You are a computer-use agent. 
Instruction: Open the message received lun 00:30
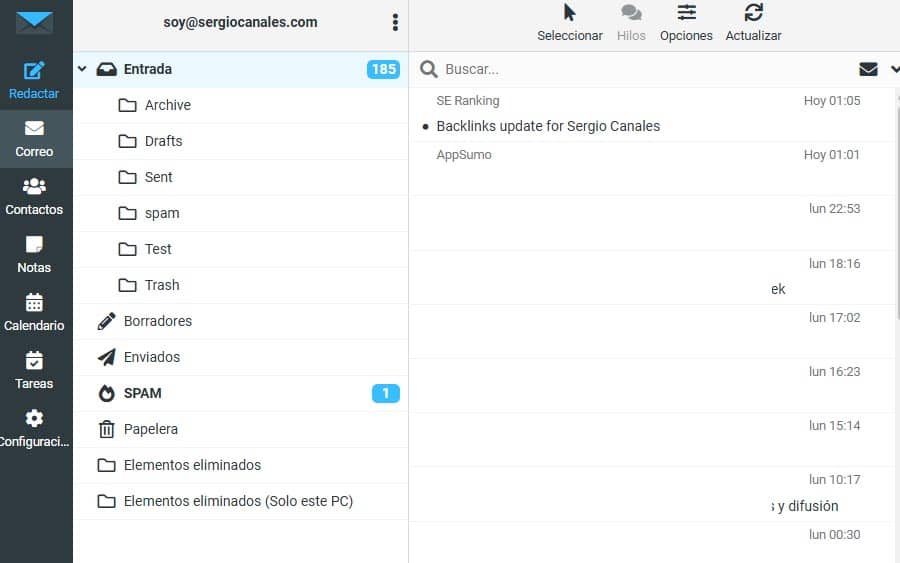(651, 543)
